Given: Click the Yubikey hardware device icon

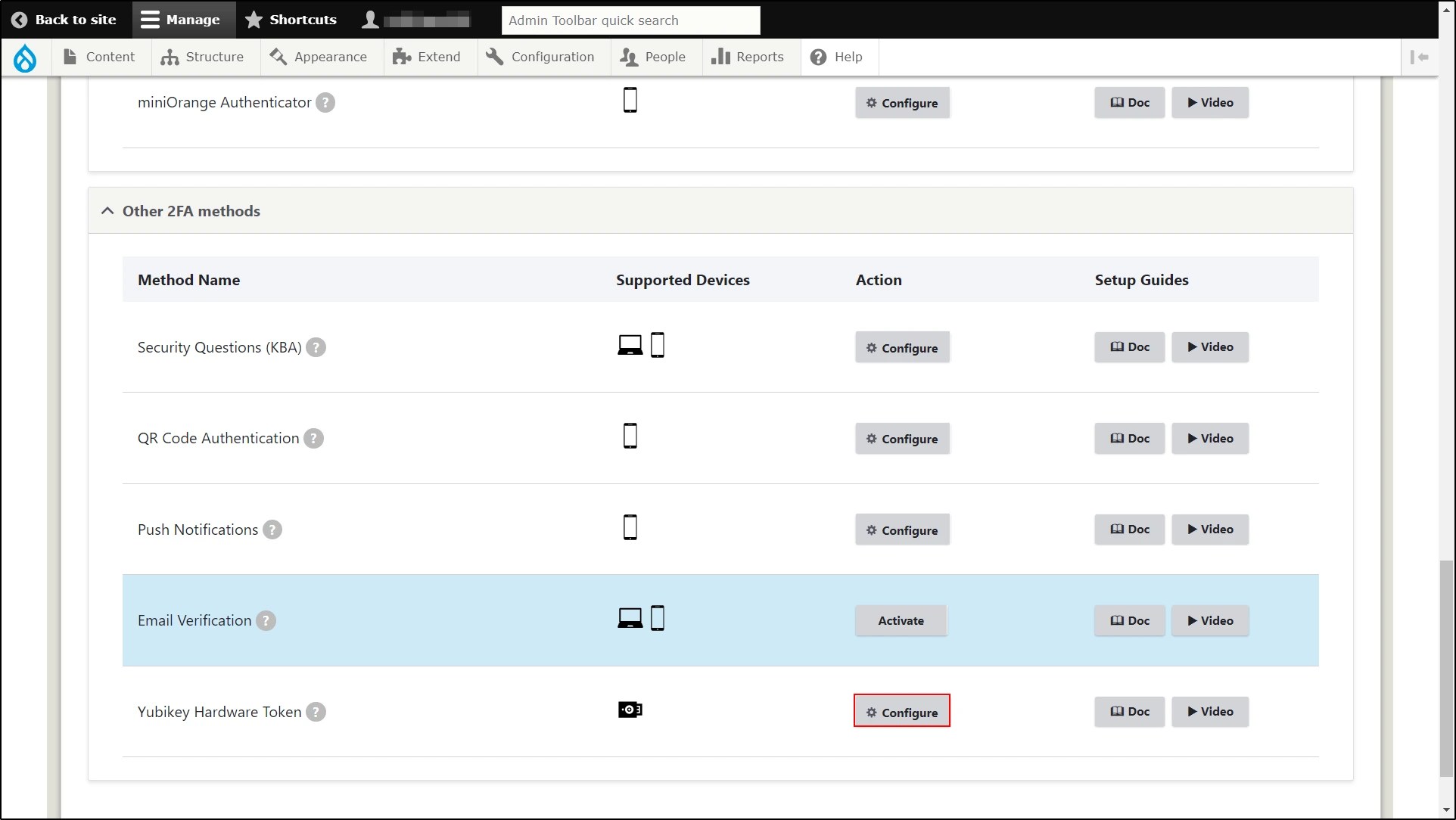Looking at the screenshot, I should coord(630,710).
